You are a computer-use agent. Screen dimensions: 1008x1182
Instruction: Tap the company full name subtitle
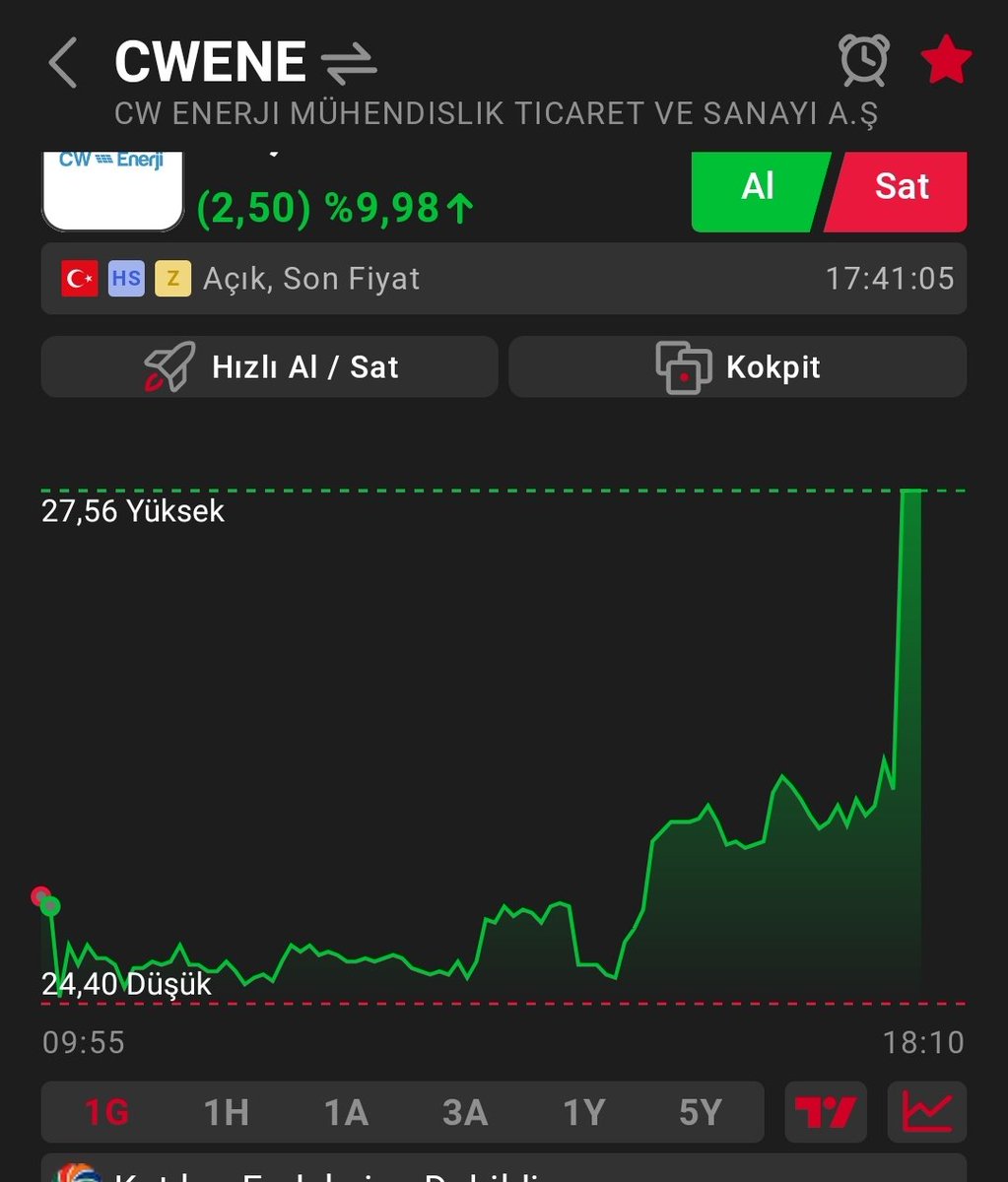coord(496,113)
